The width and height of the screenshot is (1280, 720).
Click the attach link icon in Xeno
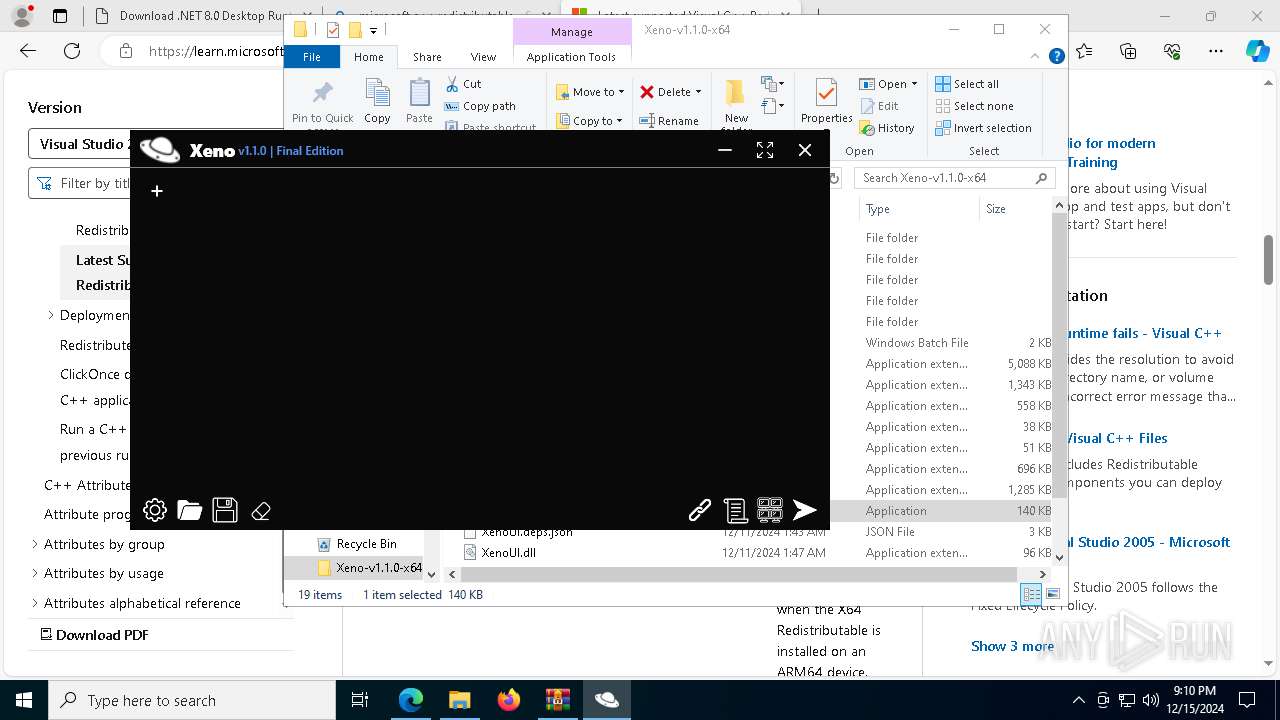(700, 511)
